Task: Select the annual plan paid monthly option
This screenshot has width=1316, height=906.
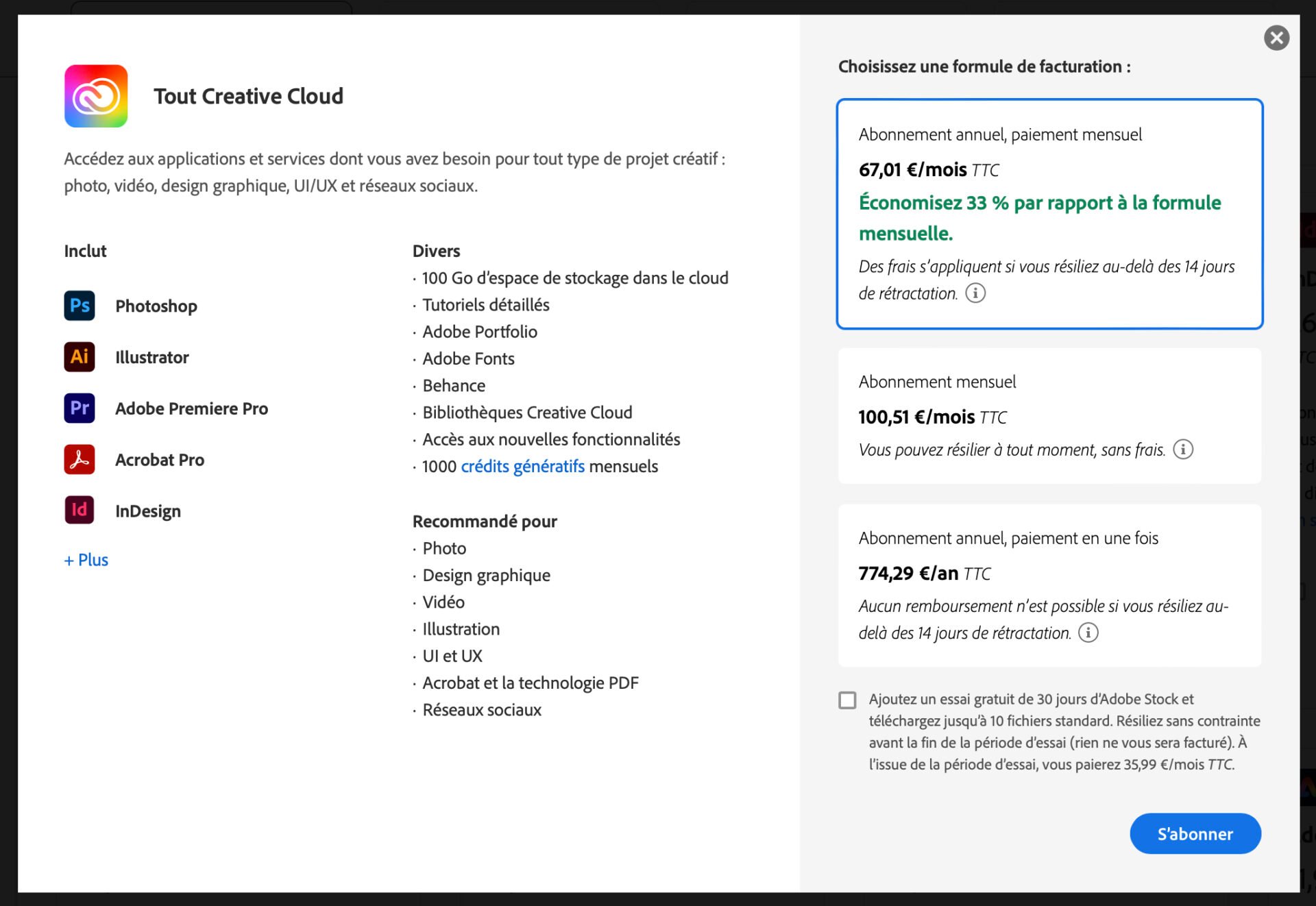Action: 1049,214
